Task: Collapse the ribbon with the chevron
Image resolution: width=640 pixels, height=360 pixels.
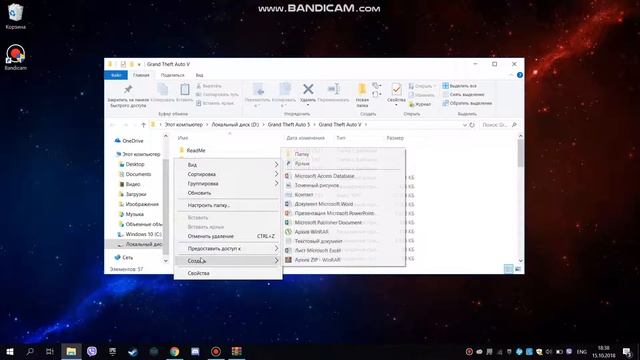Action: click(x=511, y=75)
